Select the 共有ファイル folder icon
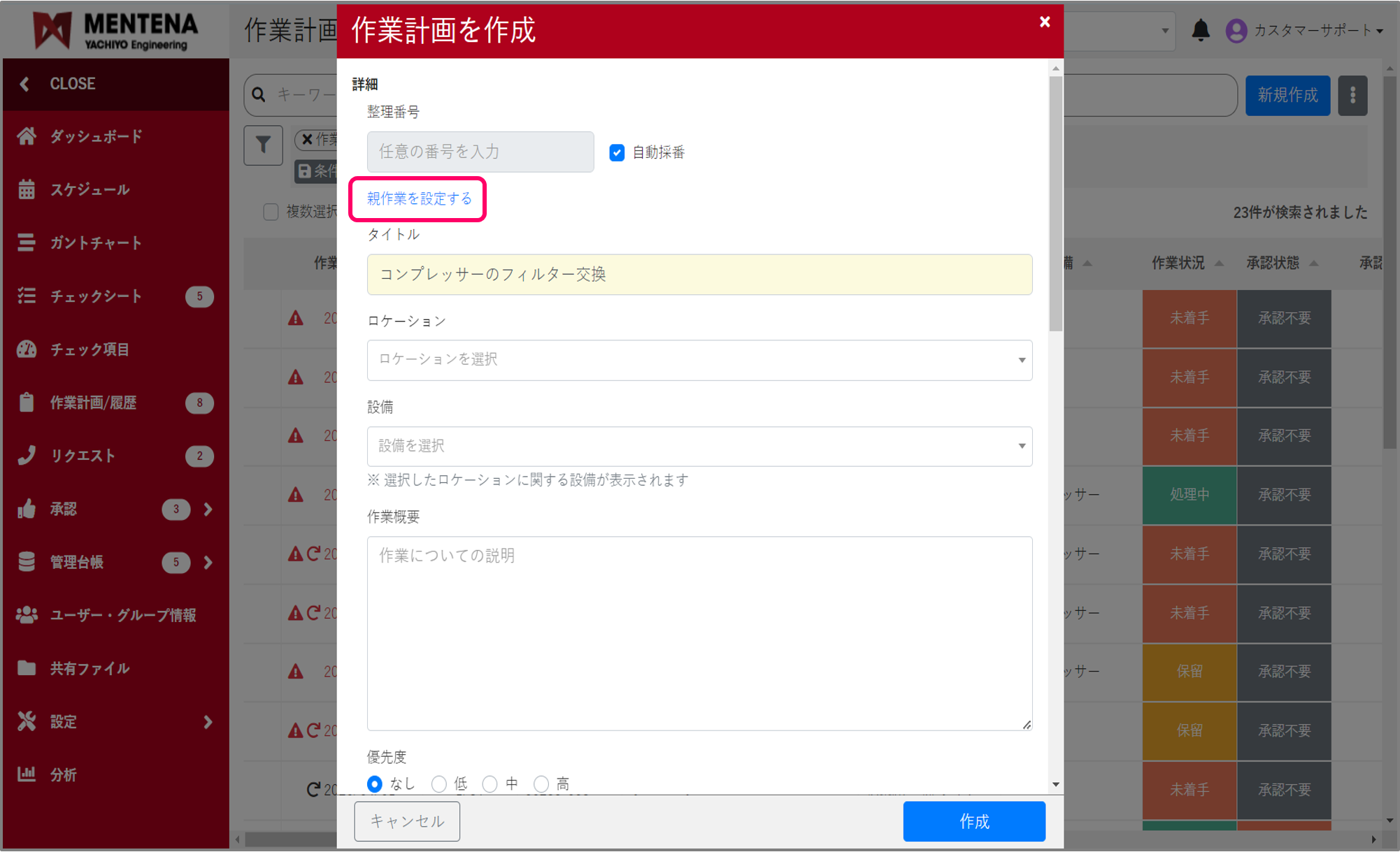 [27, 668]
